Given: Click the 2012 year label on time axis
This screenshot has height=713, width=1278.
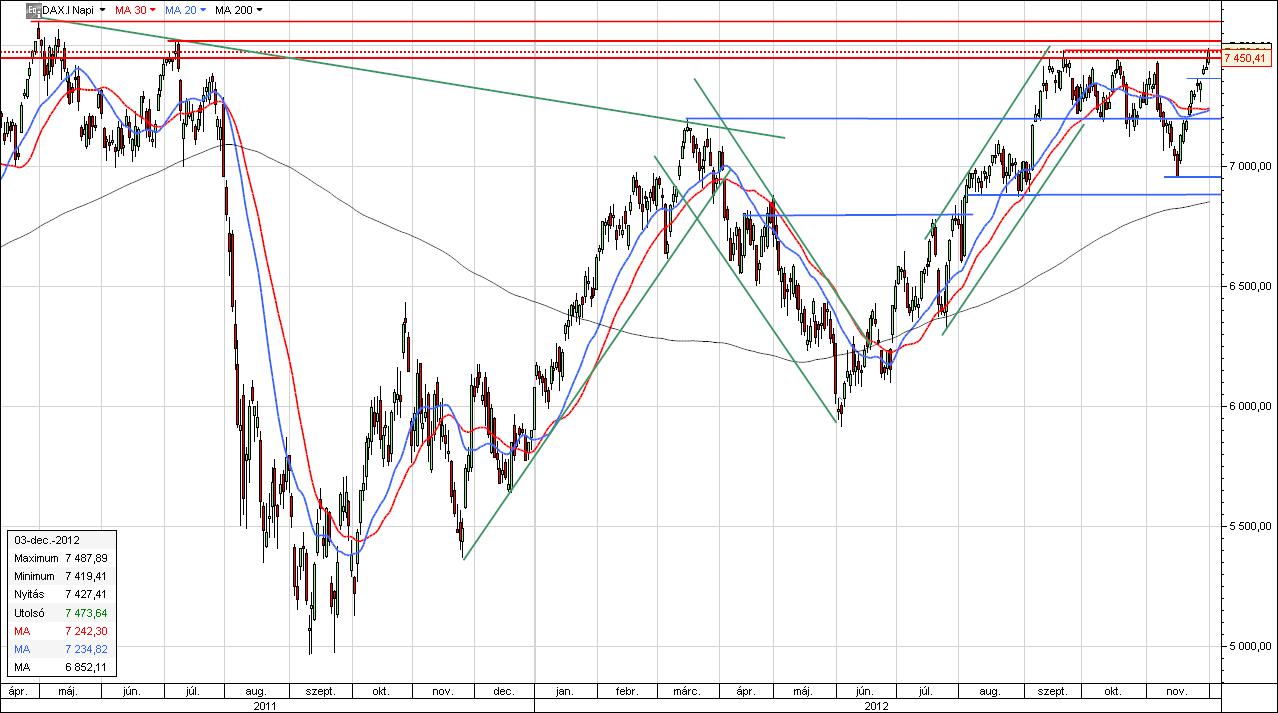Looking at the screenshot, I should (x=876, y=705).
